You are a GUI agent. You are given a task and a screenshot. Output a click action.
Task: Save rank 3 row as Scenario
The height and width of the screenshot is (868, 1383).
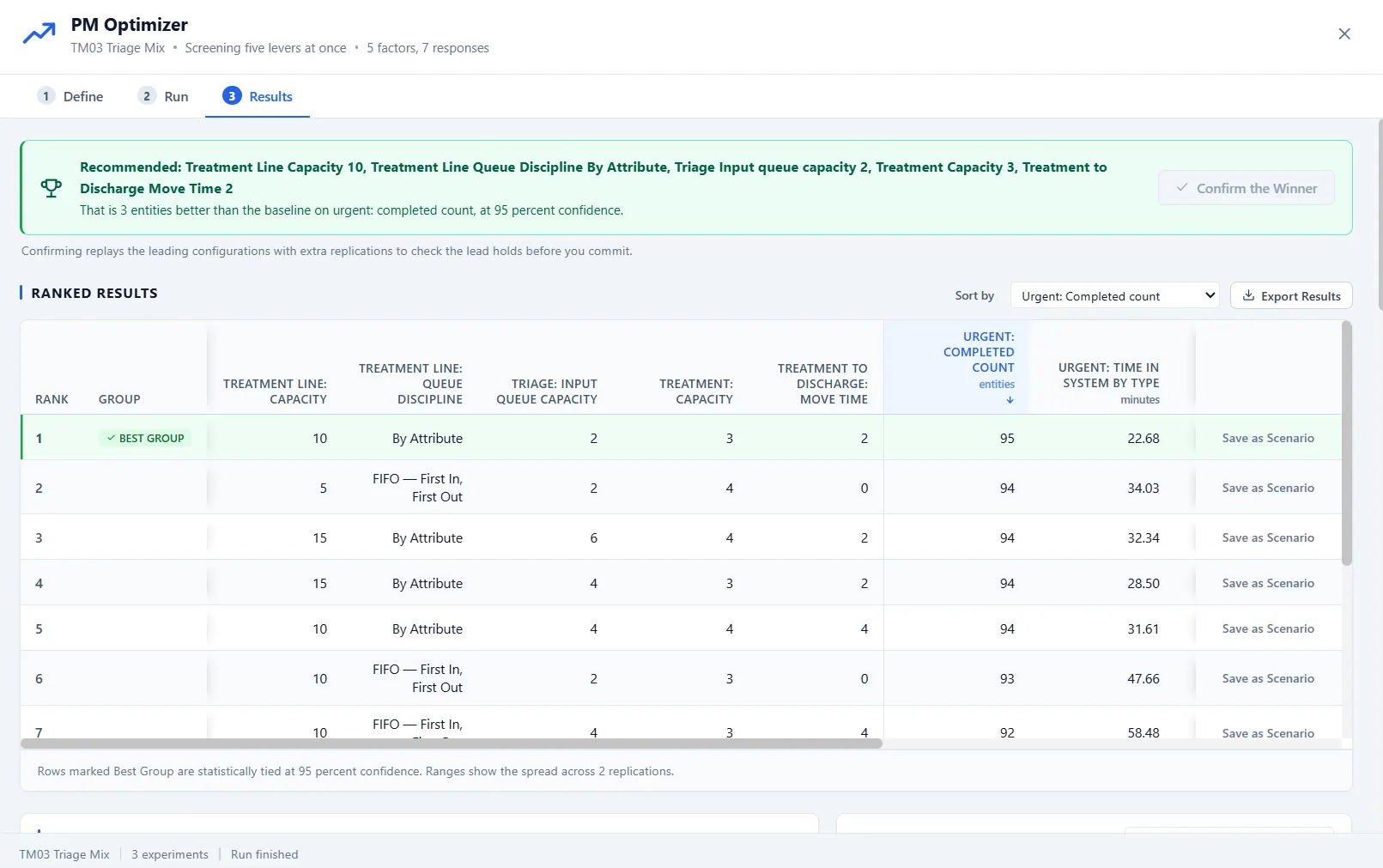[1268, 537]
